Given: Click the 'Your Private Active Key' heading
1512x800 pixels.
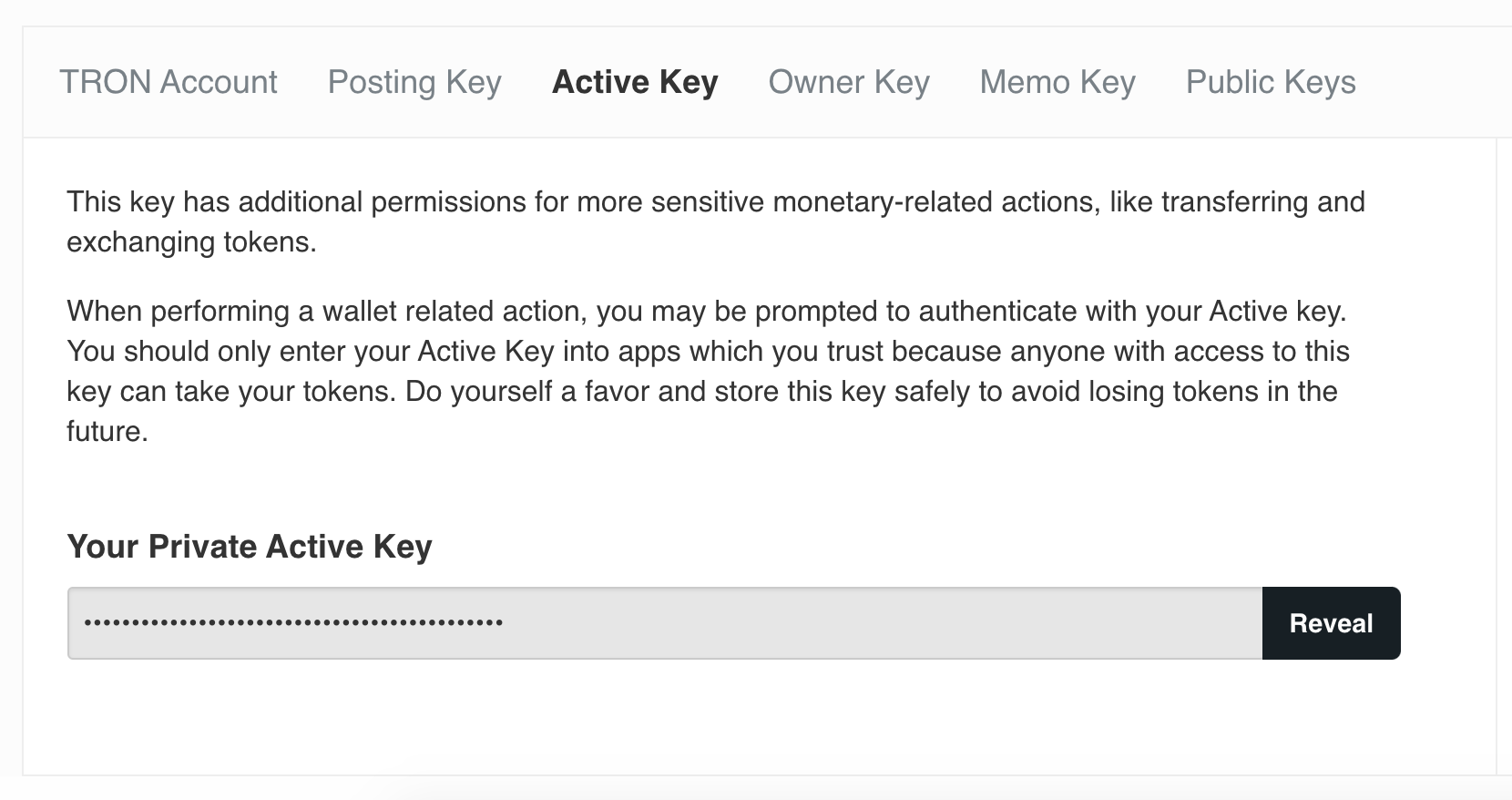Looking at the screenshot, I should click(x=250, y=547).
